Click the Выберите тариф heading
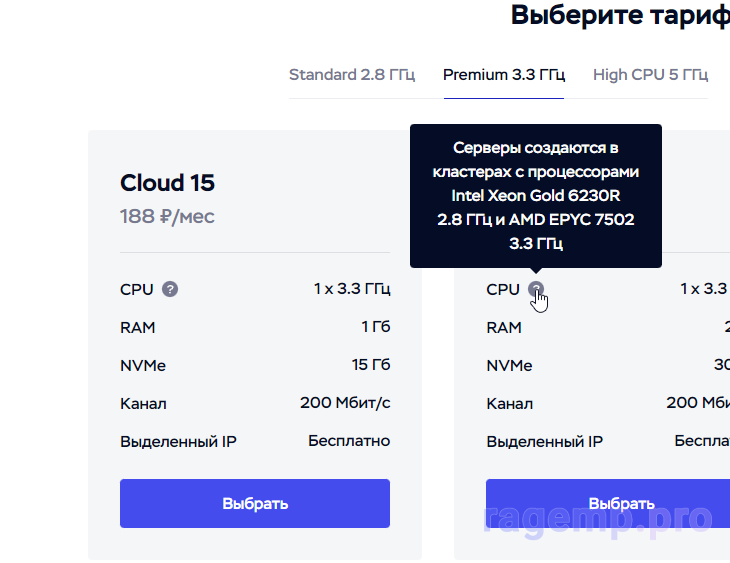The image size is (730, 563). (x=620, y=15)
